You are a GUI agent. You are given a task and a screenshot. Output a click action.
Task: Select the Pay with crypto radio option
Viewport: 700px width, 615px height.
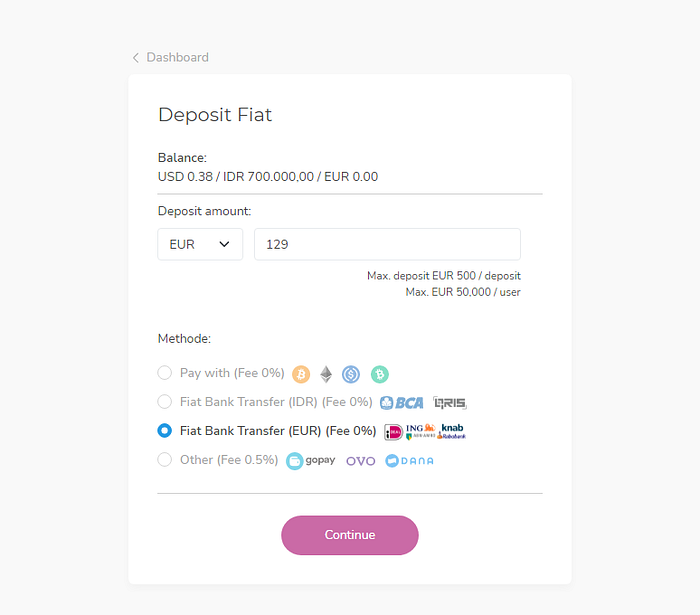point(165,373)
